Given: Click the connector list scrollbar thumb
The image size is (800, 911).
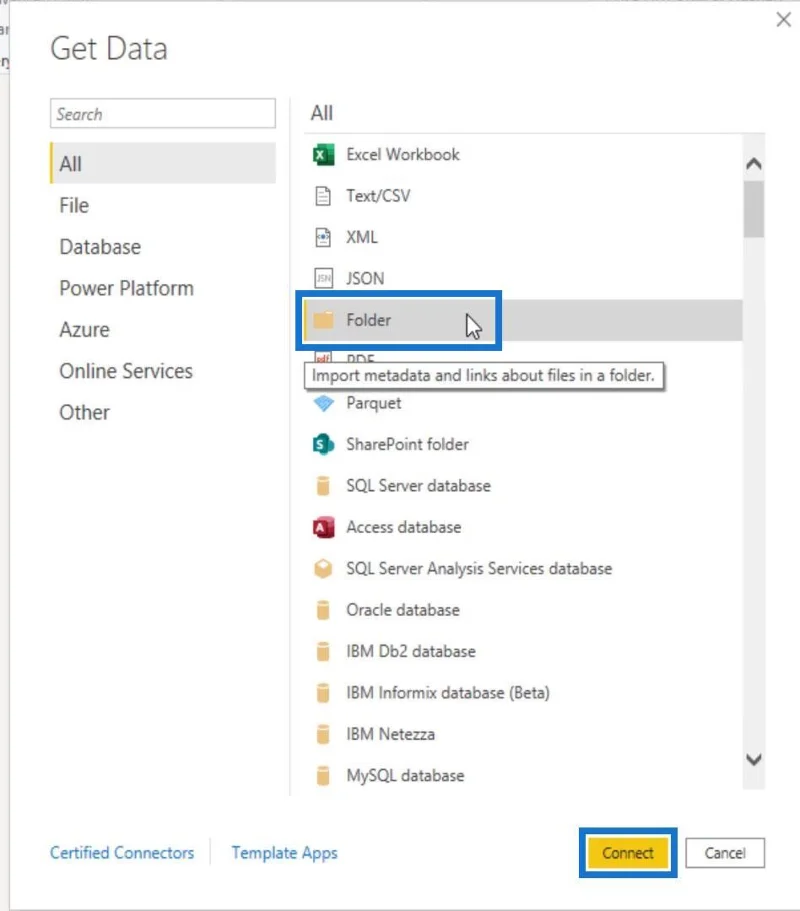Looking at the screenshot, I should (x=754, y=209).
